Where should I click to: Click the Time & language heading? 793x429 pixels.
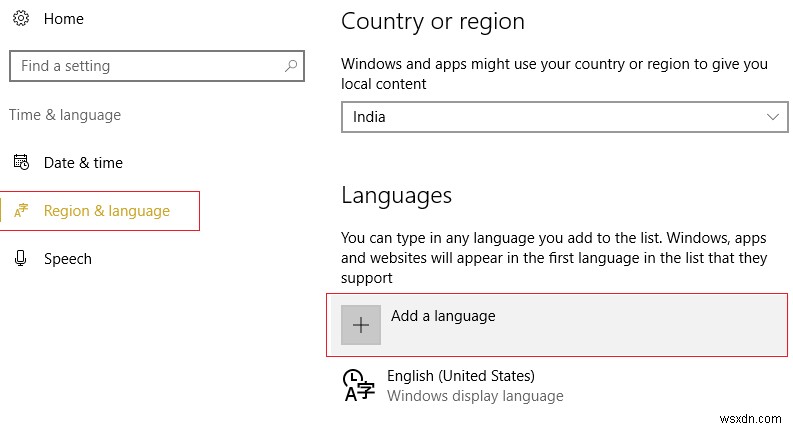[65, 115]
